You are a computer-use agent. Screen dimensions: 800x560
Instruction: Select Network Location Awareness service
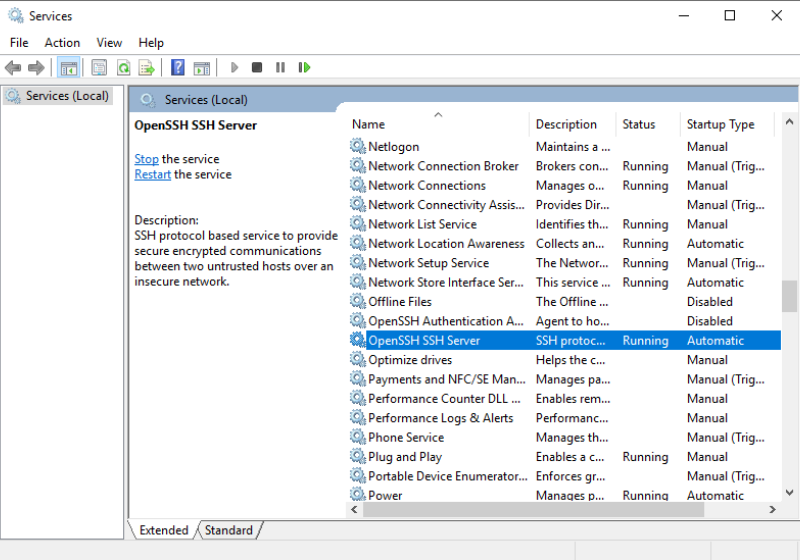click(565, 243)
